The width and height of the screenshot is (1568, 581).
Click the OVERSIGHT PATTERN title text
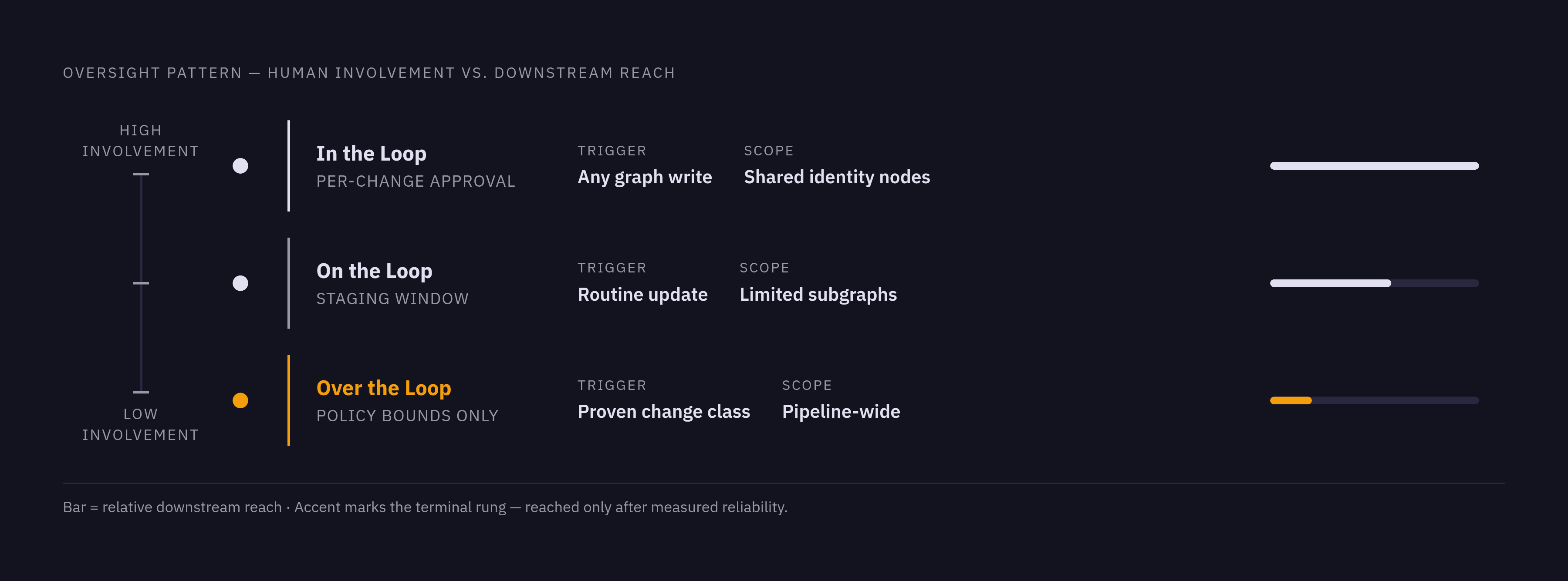click(x=369, y=73)
